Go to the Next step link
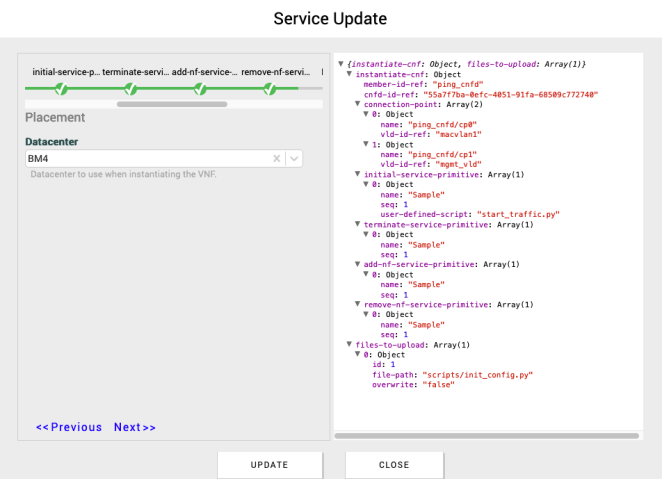 click(135, 427)
